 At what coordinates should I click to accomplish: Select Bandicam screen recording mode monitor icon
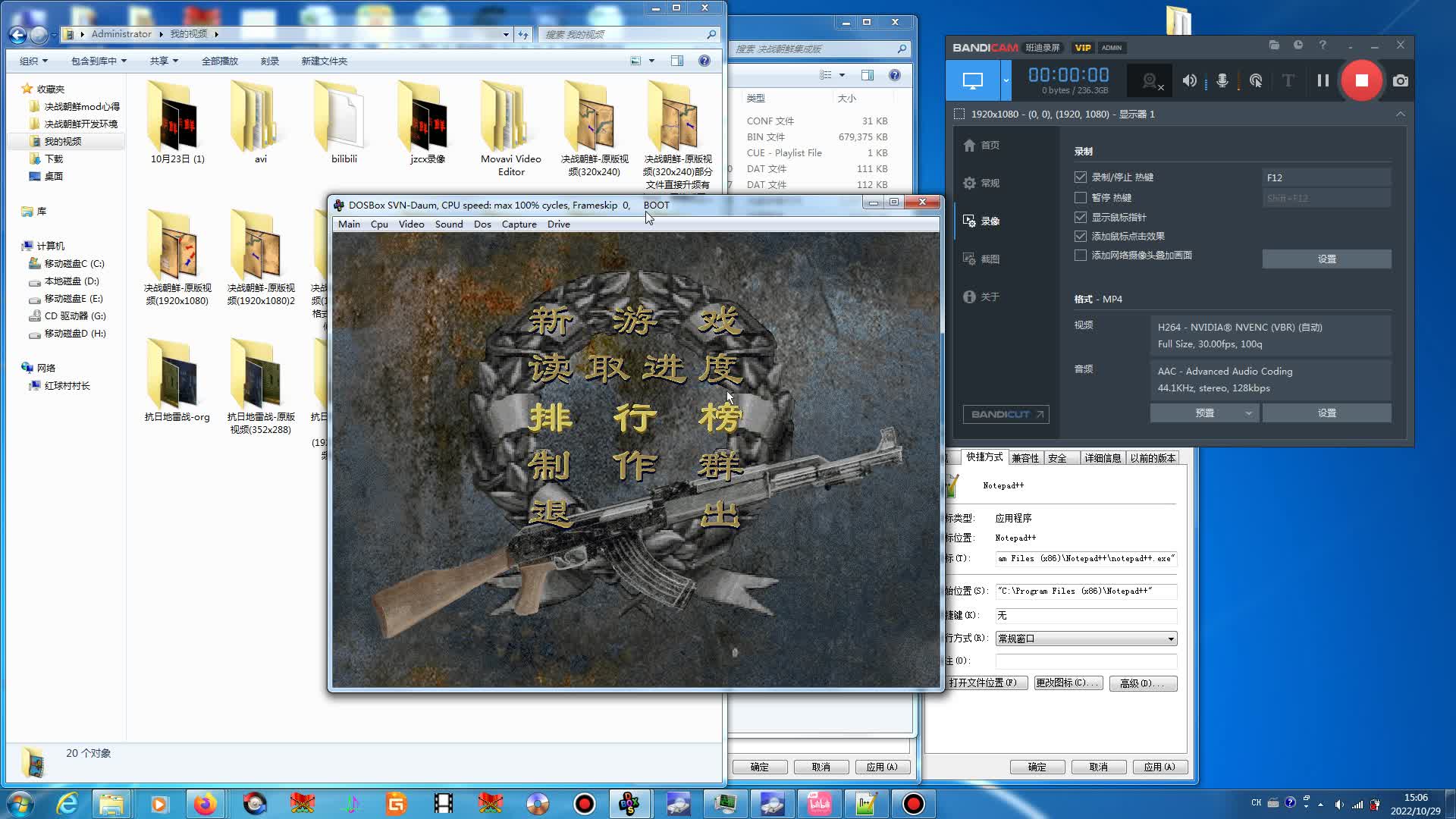(x=972, y=80)
